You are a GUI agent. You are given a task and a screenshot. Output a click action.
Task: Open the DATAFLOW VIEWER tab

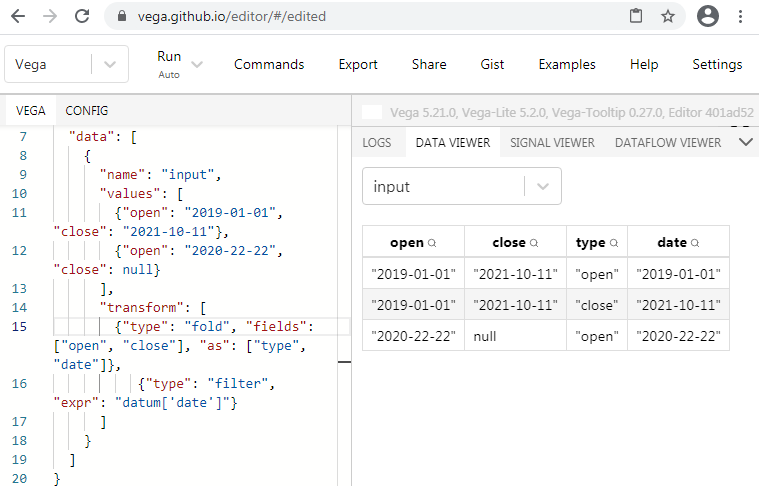tap(668, 143)
